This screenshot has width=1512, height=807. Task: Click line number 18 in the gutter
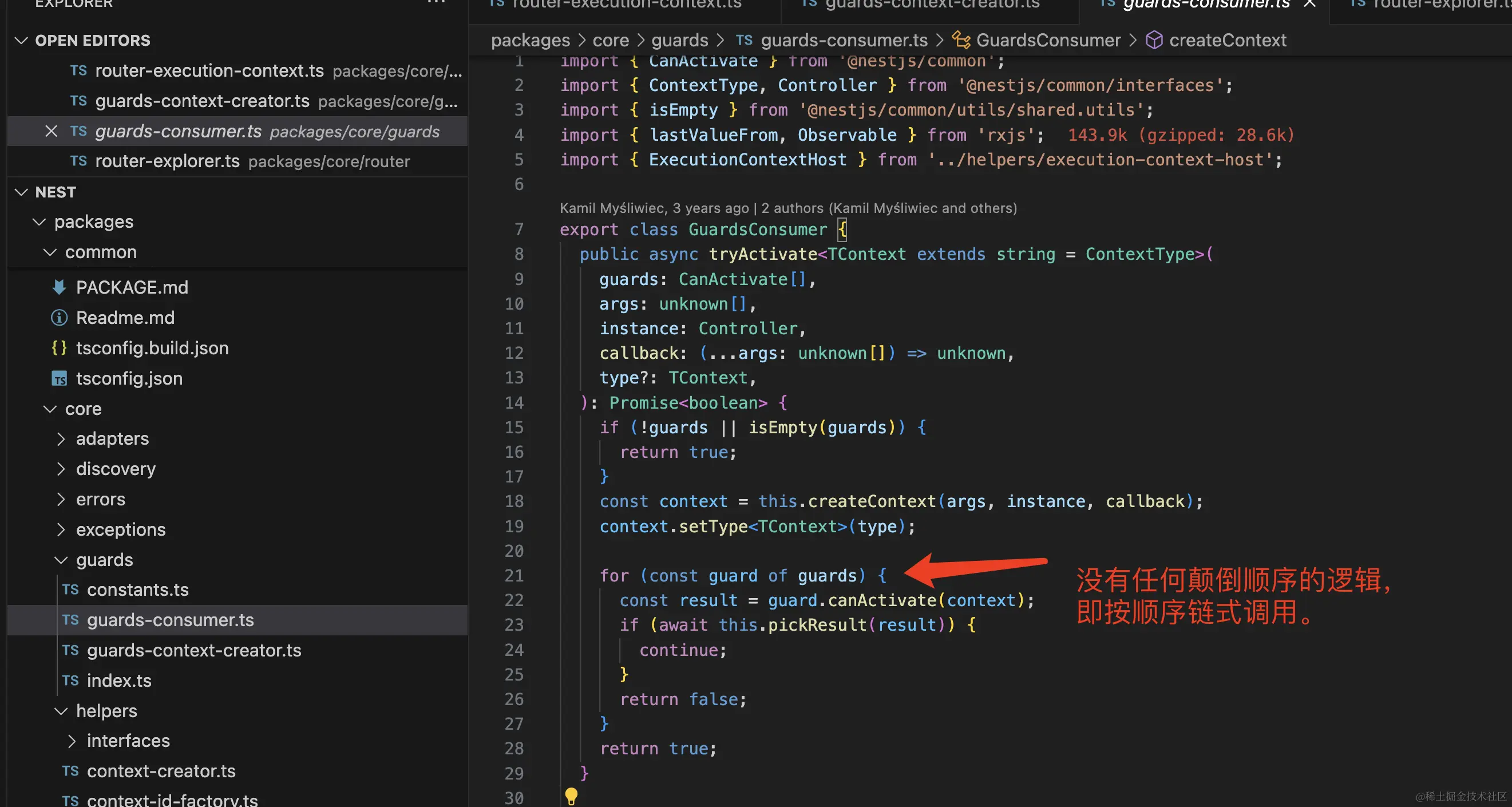point(514,501)
